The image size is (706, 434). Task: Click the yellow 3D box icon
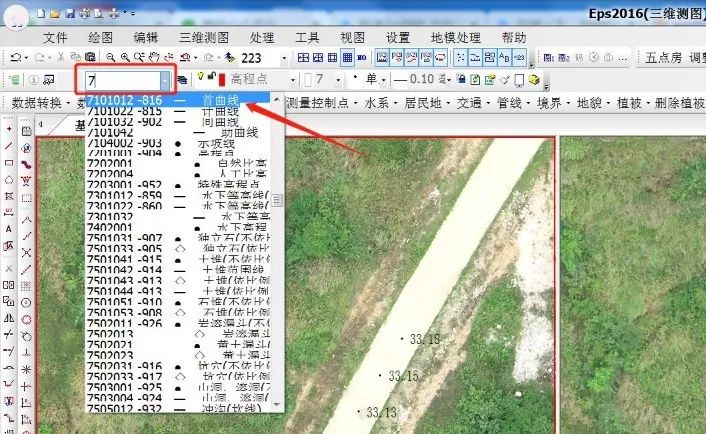tap(534, 80)
